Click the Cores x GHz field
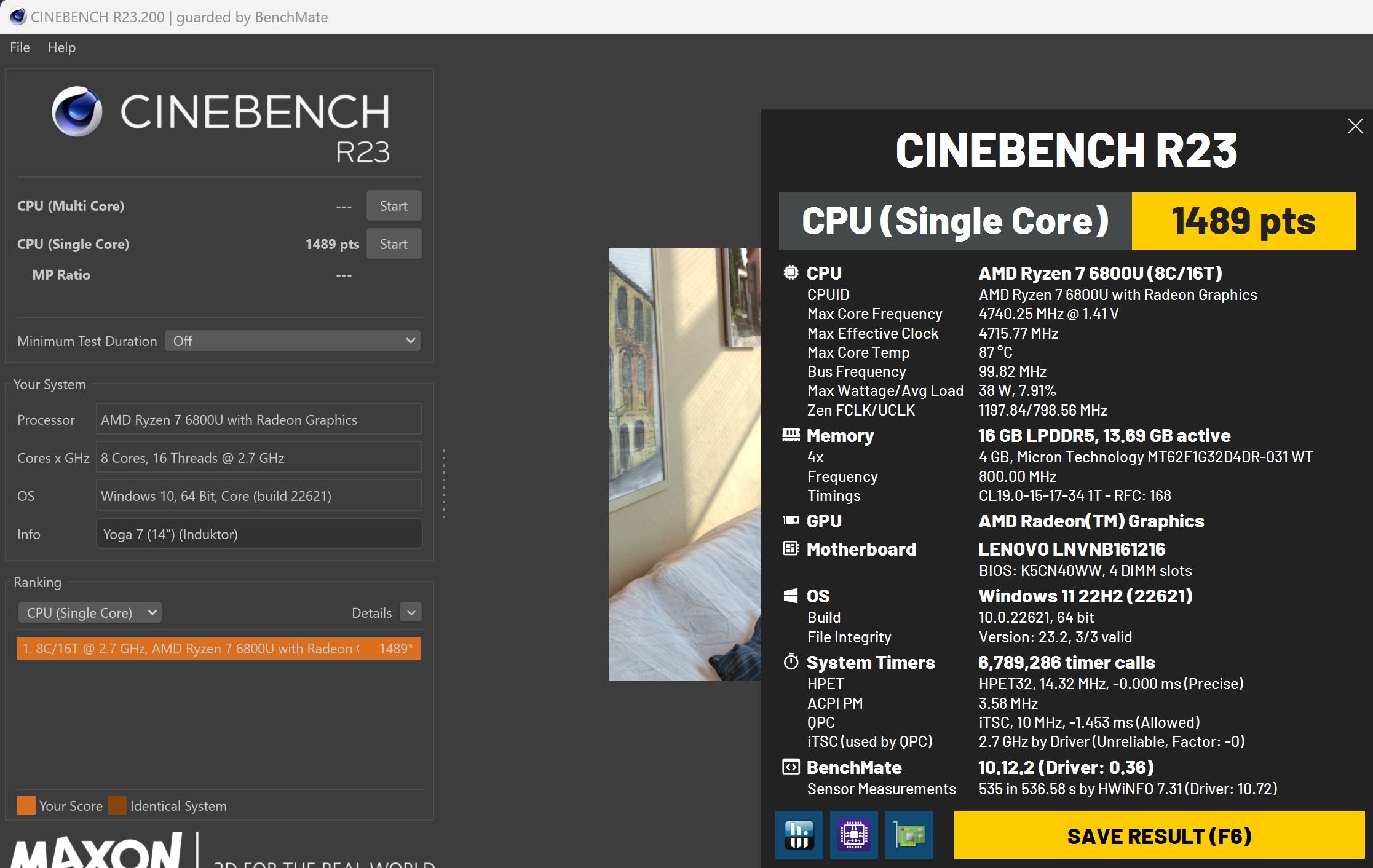 pos(258,458)
